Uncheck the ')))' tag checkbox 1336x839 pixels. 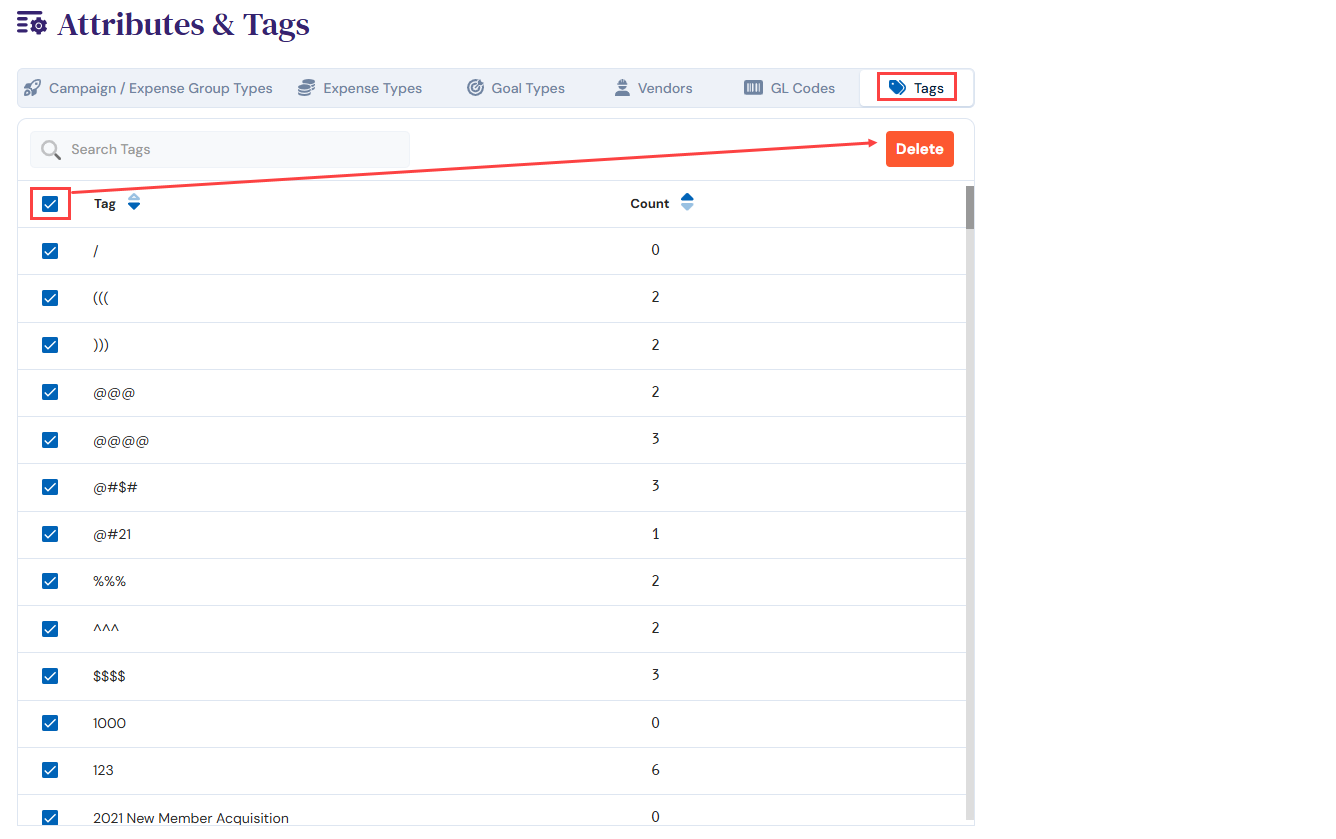[x=50, y=345]
